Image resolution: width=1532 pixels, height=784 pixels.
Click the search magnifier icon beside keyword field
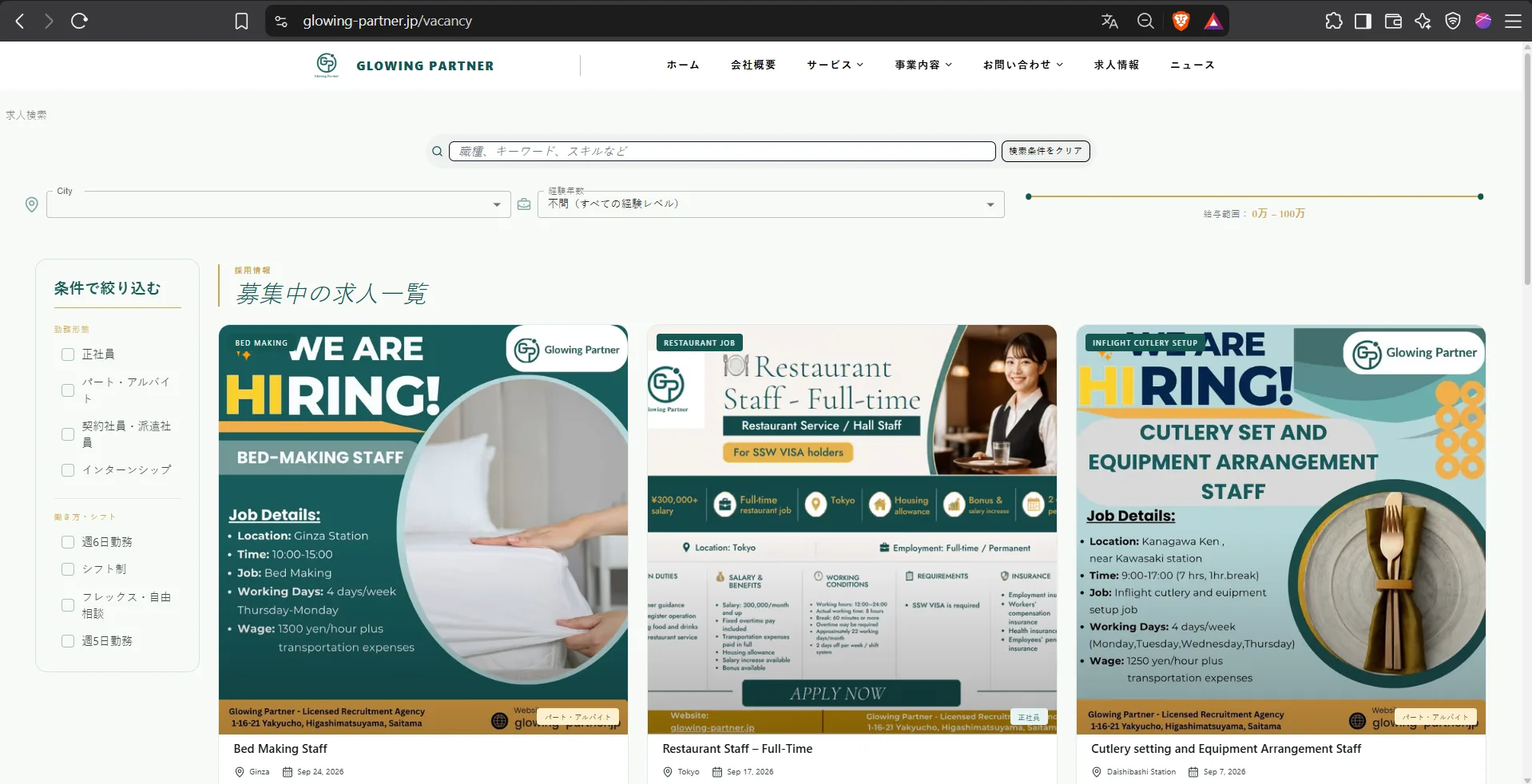pyautogui.click(x=437, y=151)
